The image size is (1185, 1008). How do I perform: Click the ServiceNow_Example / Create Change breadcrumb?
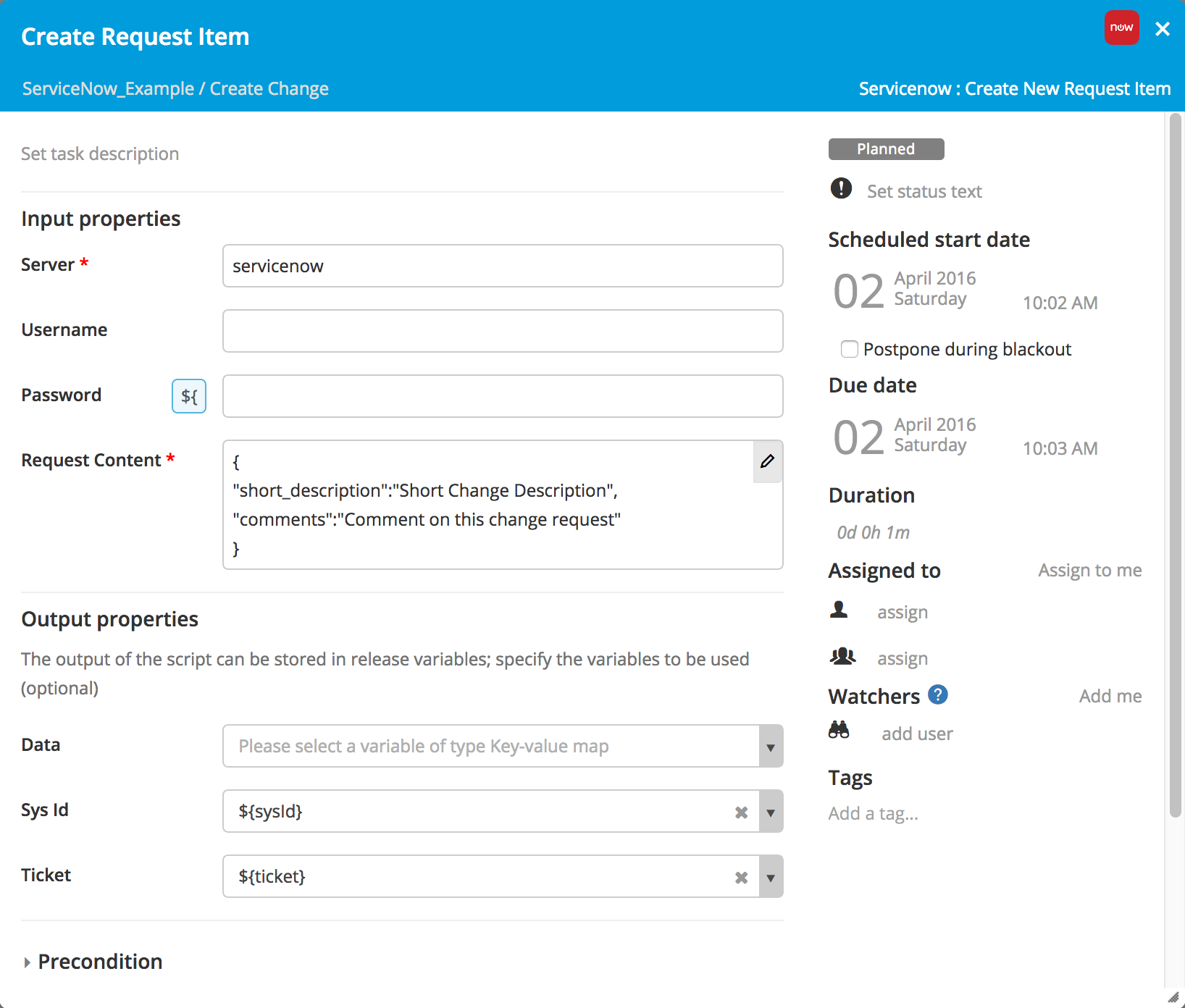[175, 88]
